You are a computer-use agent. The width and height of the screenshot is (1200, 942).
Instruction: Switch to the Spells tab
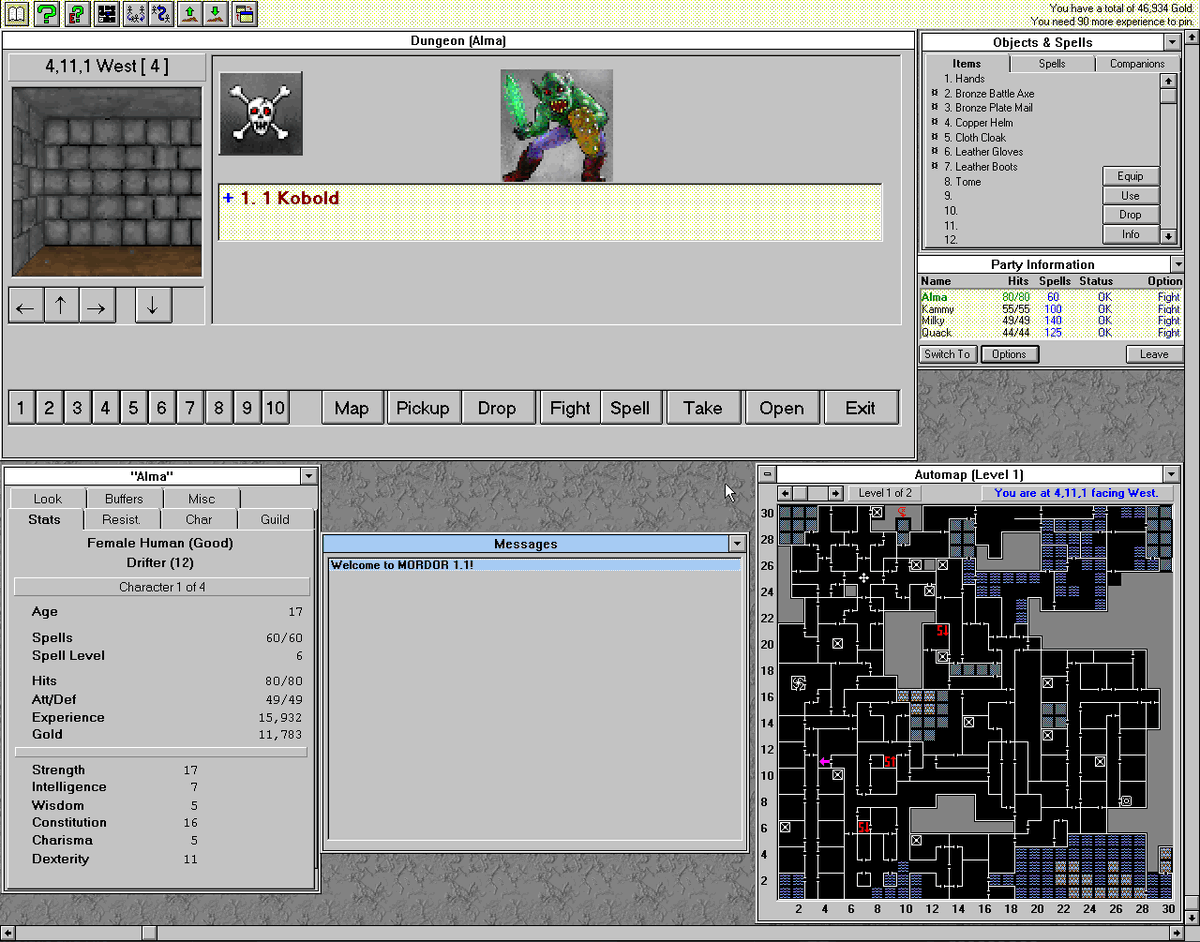point(1052,63)
